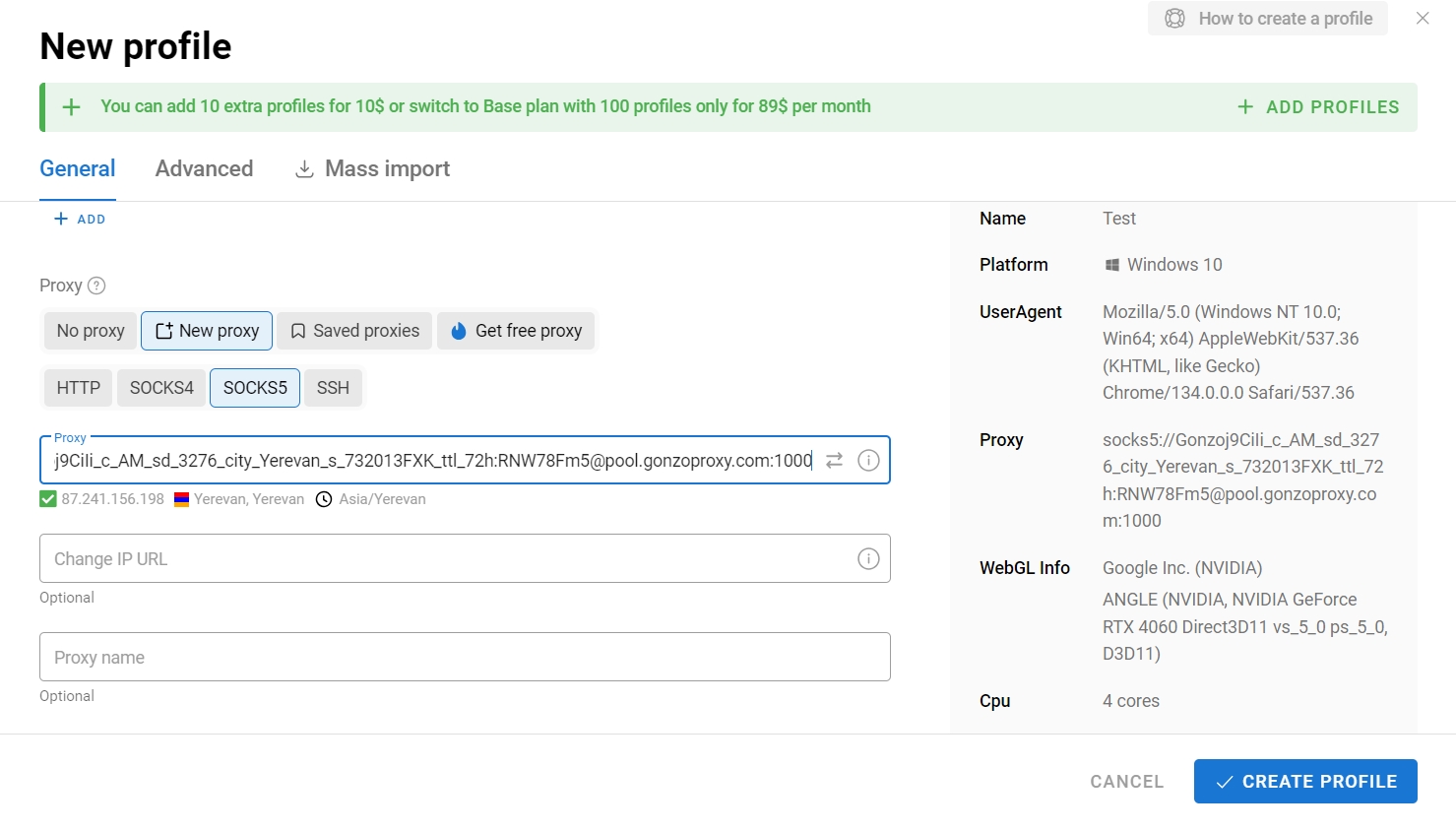Viewport: 1456px width, 831px height.
Task: Click the lifebuoy icon beside How to create
Action: pyautogui.click(x=1174, y=19)
